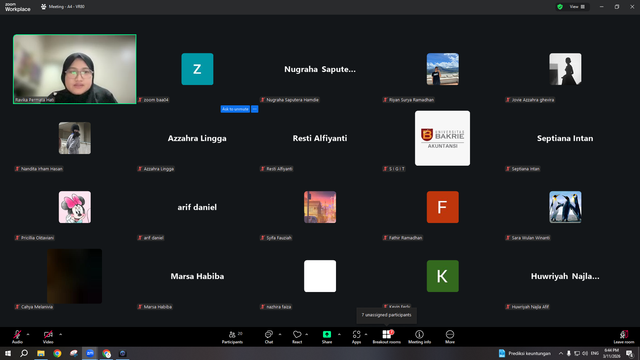Open Prediksi keuntungan taskbar item
Image resolution: width=640 pixels, height=360 pixels.
pos(524,353)
